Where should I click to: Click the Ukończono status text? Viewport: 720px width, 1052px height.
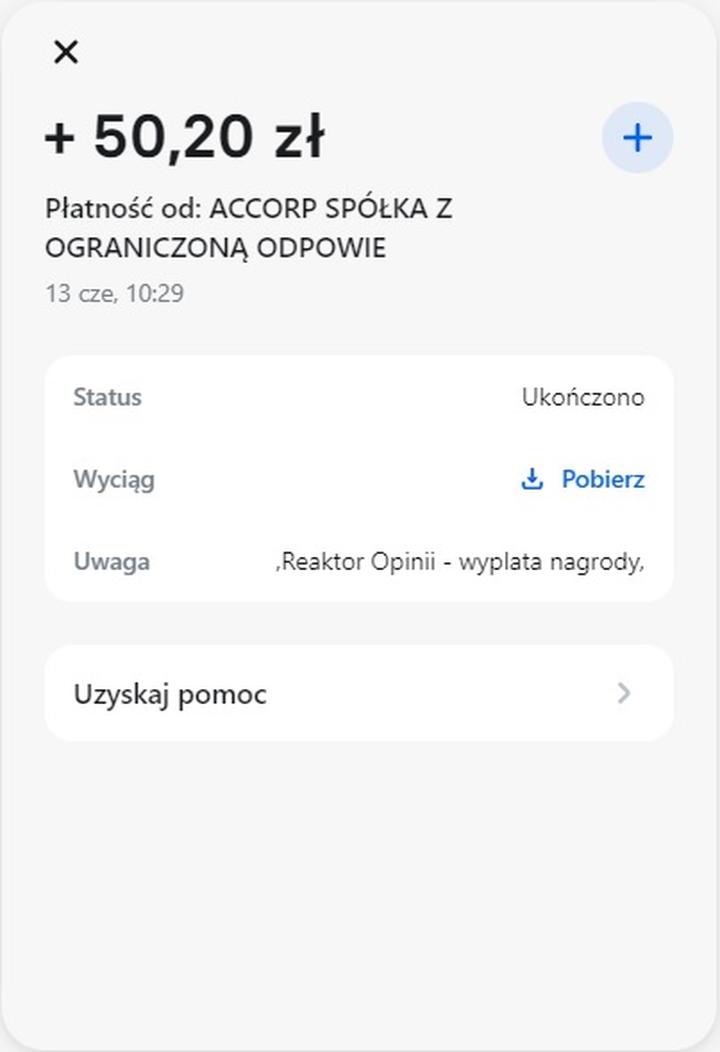click(x=585, y=397)
